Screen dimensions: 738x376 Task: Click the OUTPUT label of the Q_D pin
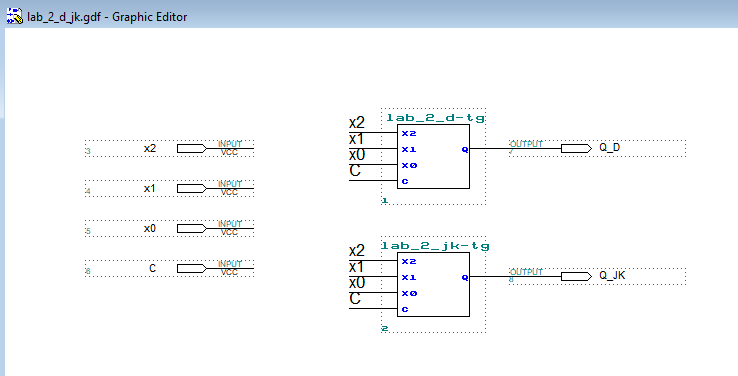527,144
